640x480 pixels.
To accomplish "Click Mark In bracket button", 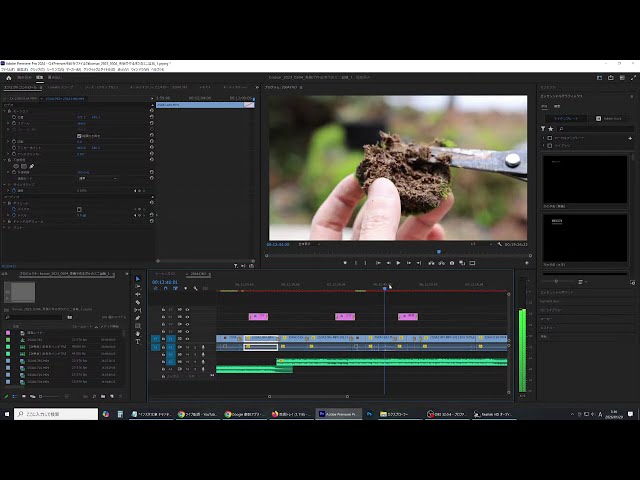I will pyautogui.click(x=356, y=263).
